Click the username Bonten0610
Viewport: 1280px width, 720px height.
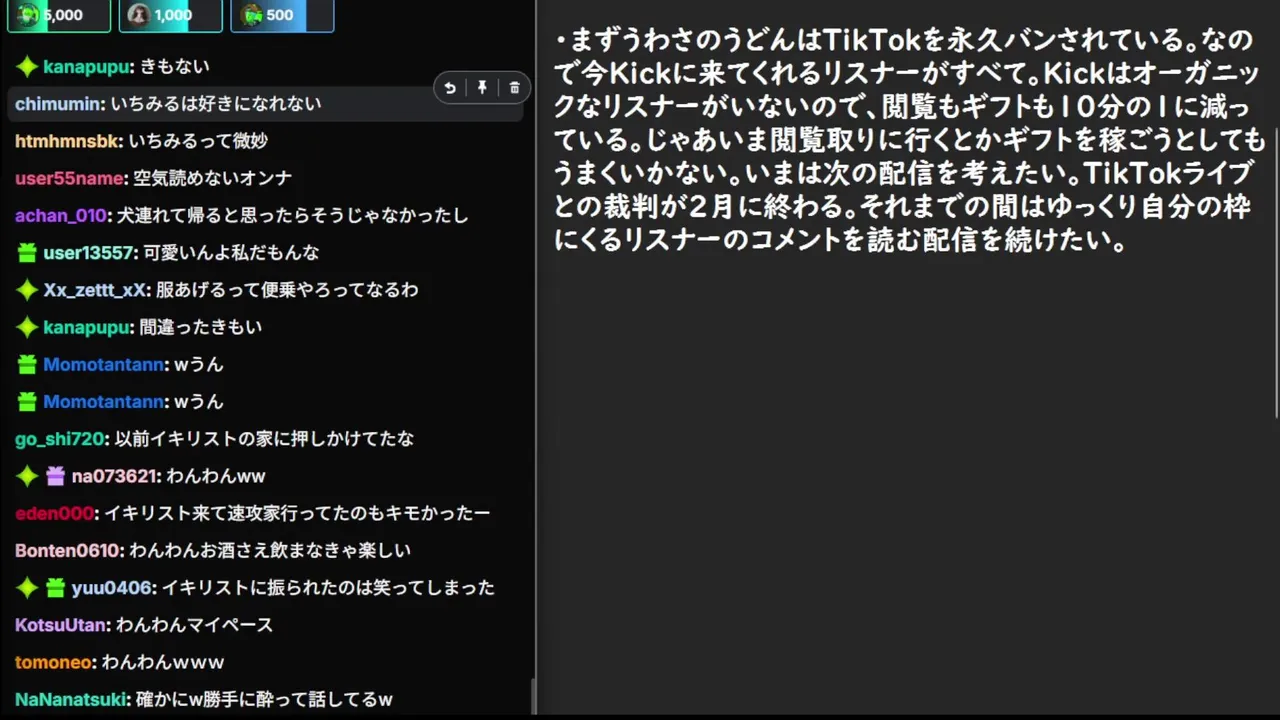(x=69, y=550)
